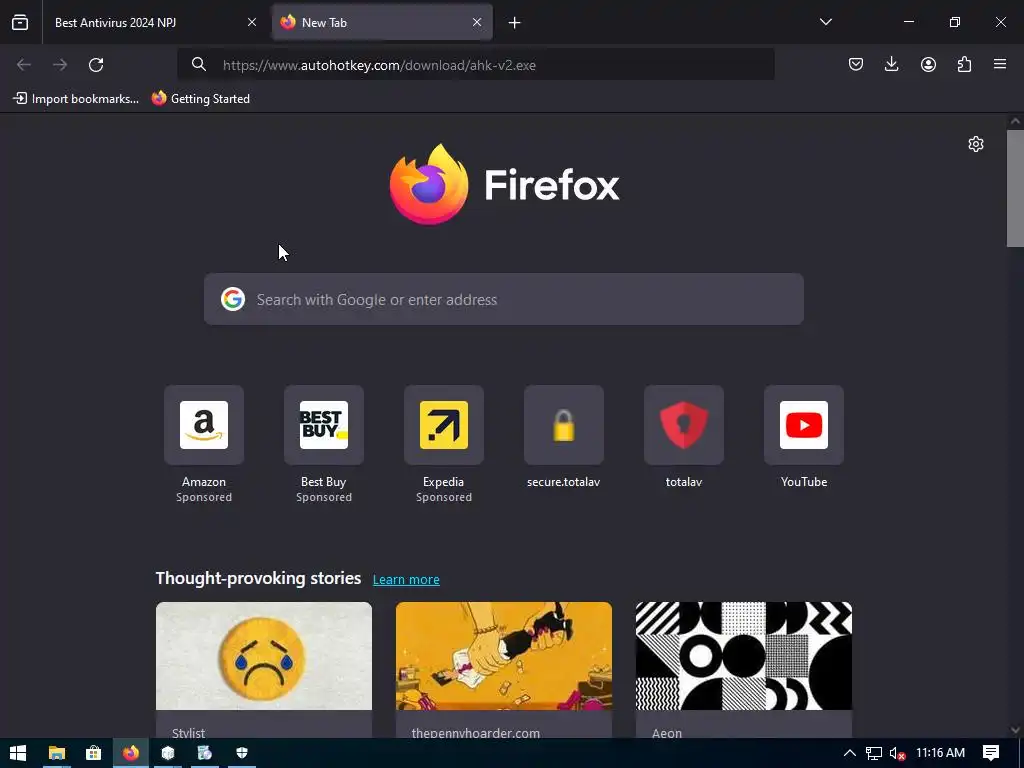Click the muted volume tray icon
The height and width of the screenshot is (768, 1024).
[x=897, y=753]
